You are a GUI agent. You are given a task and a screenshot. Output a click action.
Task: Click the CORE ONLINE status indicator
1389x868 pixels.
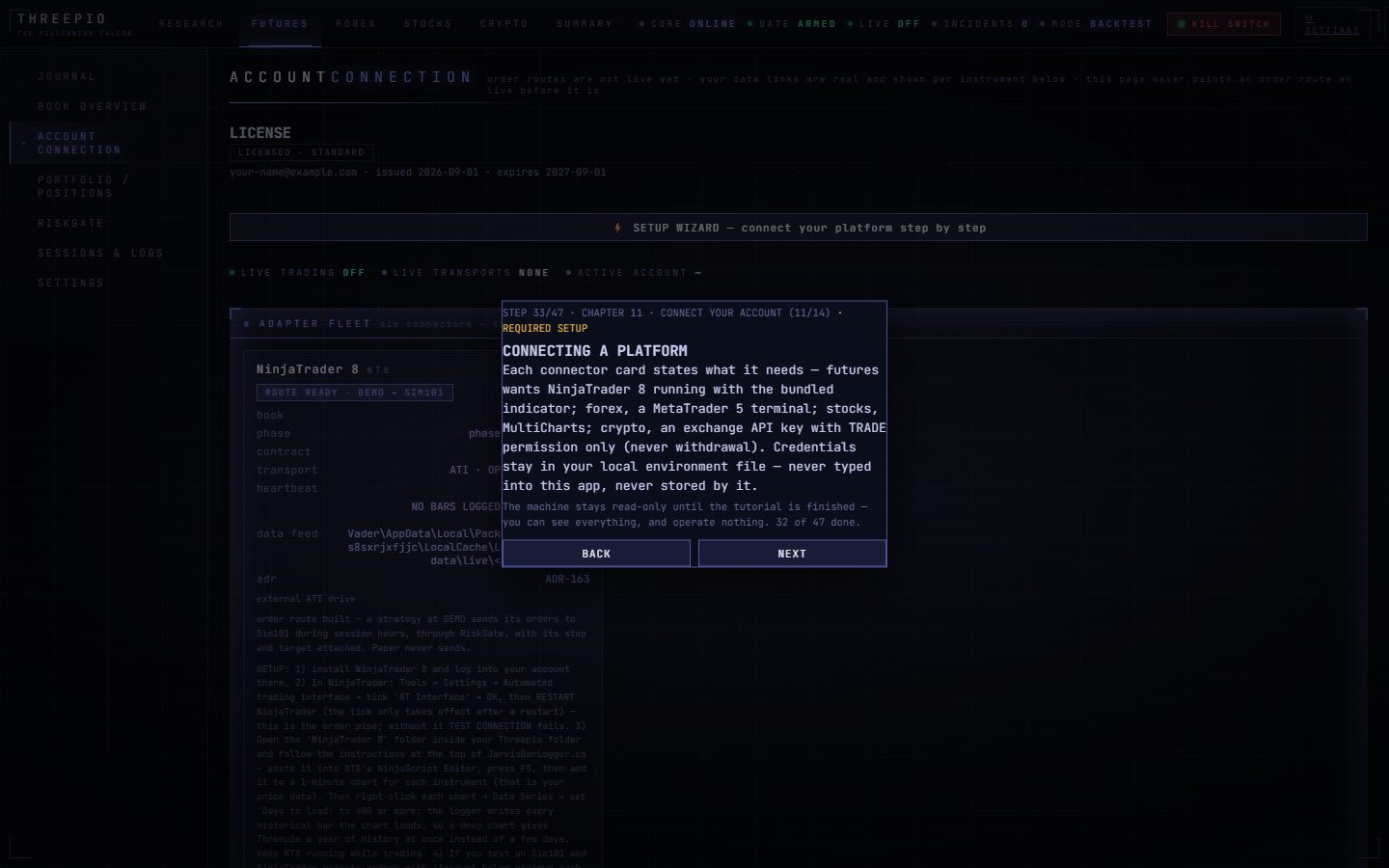(x=688, y=24)
